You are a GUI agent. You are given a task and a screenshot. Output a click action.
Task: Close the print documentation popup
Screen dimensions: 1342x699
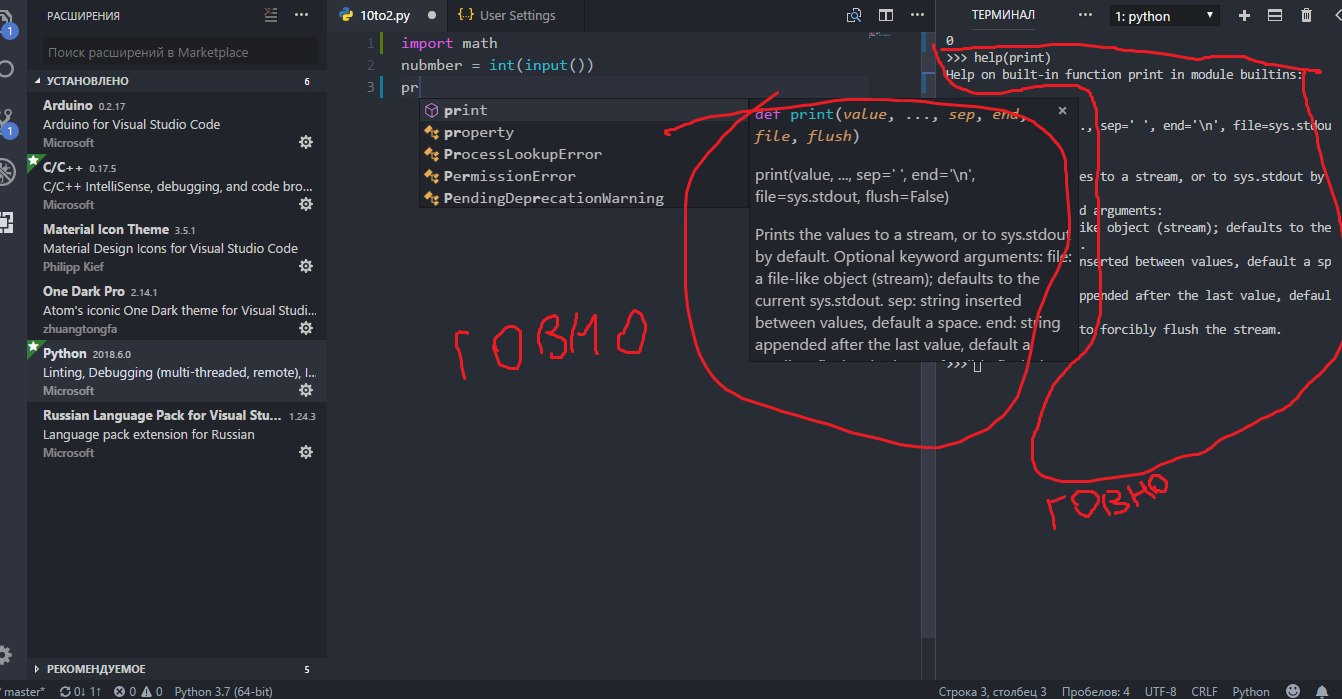pos(1062,111)
